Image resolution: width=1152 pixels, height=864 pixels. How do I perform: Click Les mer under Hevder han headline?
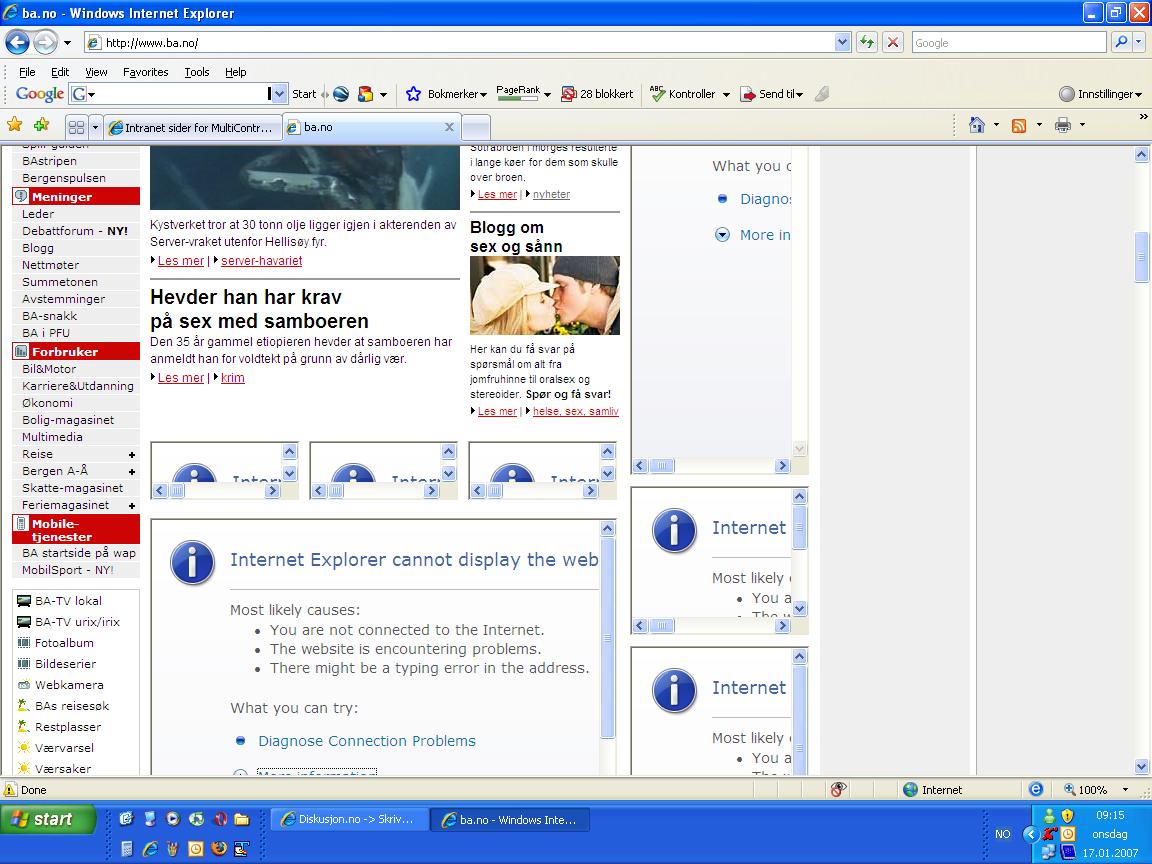point(181,378)
